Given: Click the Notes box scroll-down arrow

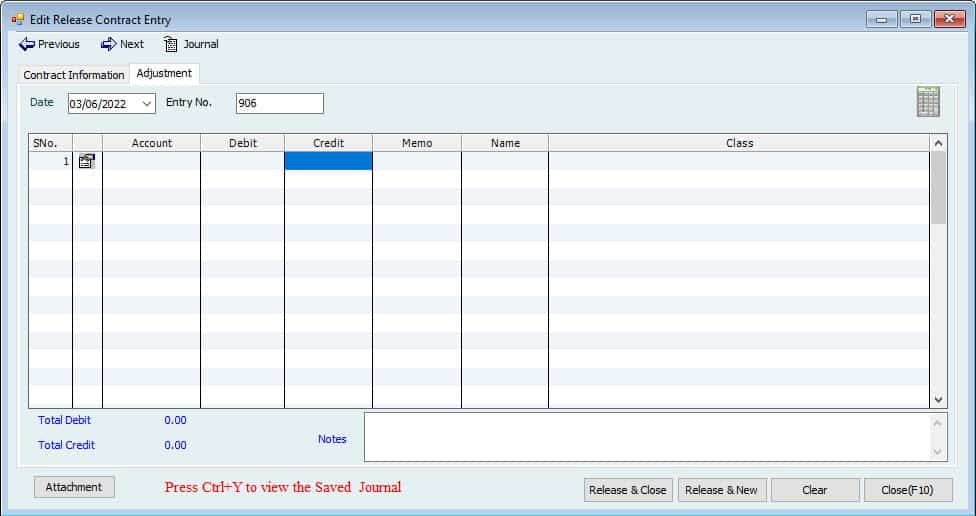Looking at the screenshot, I should pos(938,452).
